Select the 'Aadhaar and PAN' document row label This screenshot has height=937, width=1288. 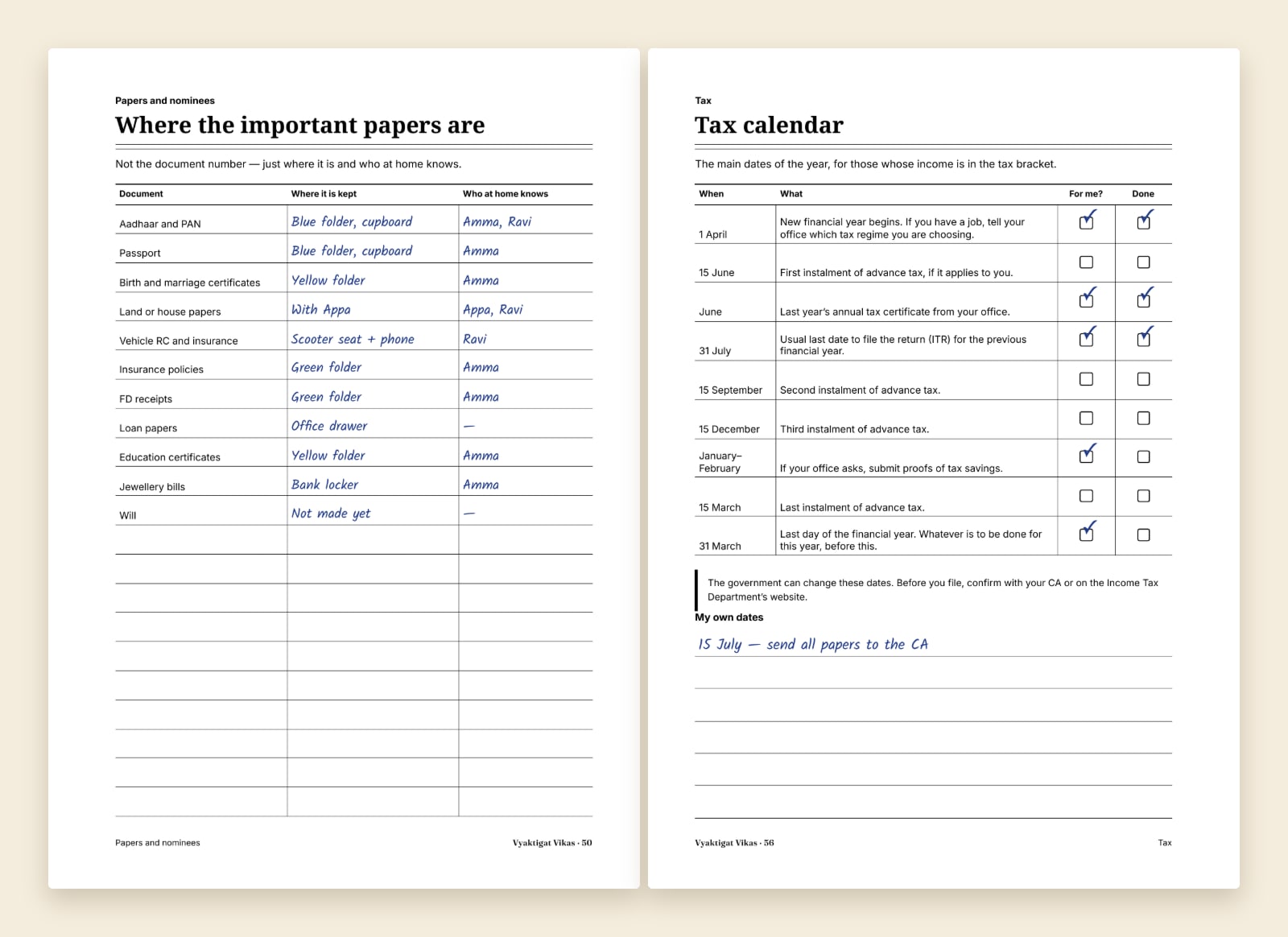(160, 224)
